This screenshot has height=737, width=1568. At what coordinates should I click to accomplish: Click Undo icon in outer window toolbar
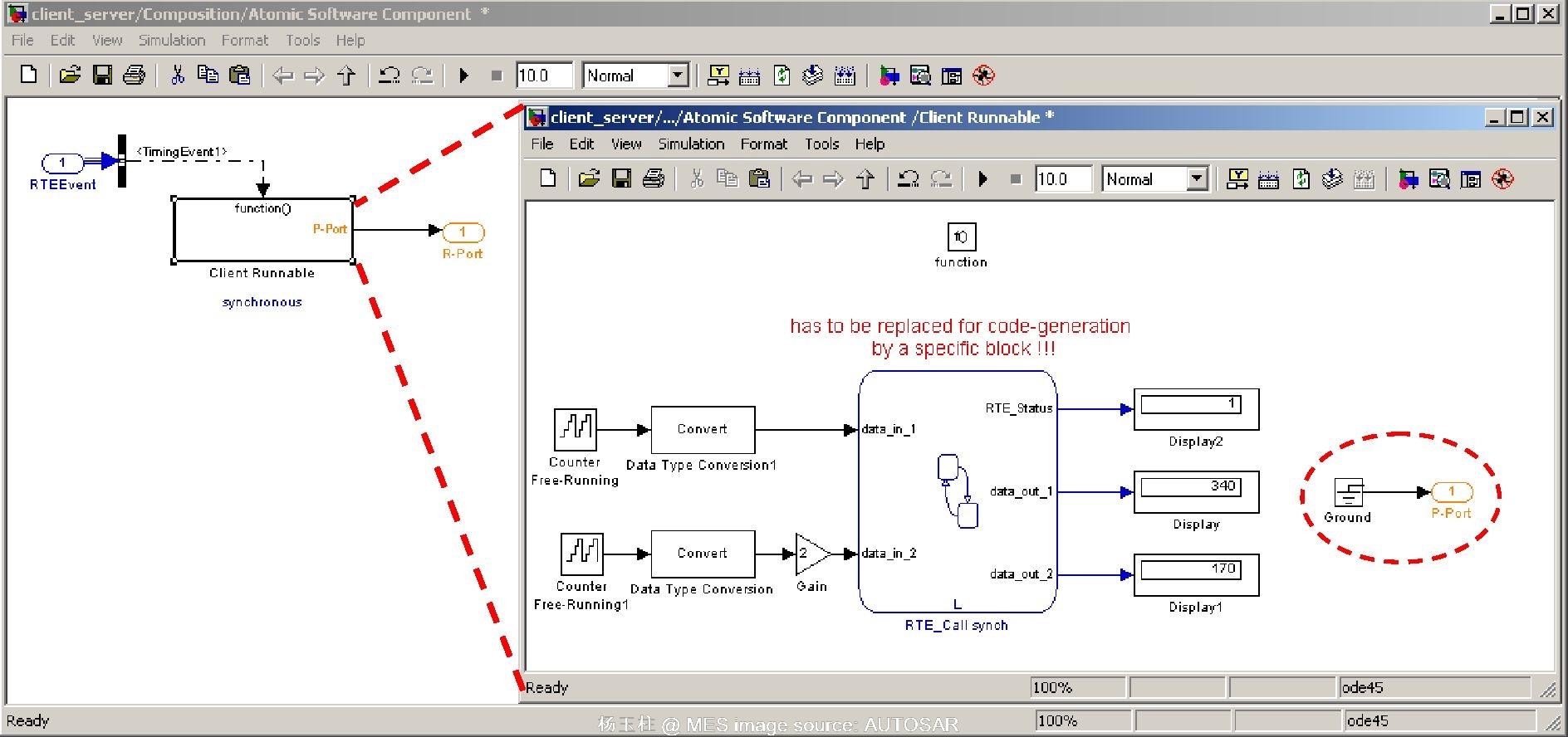click(x=390, y=76)
